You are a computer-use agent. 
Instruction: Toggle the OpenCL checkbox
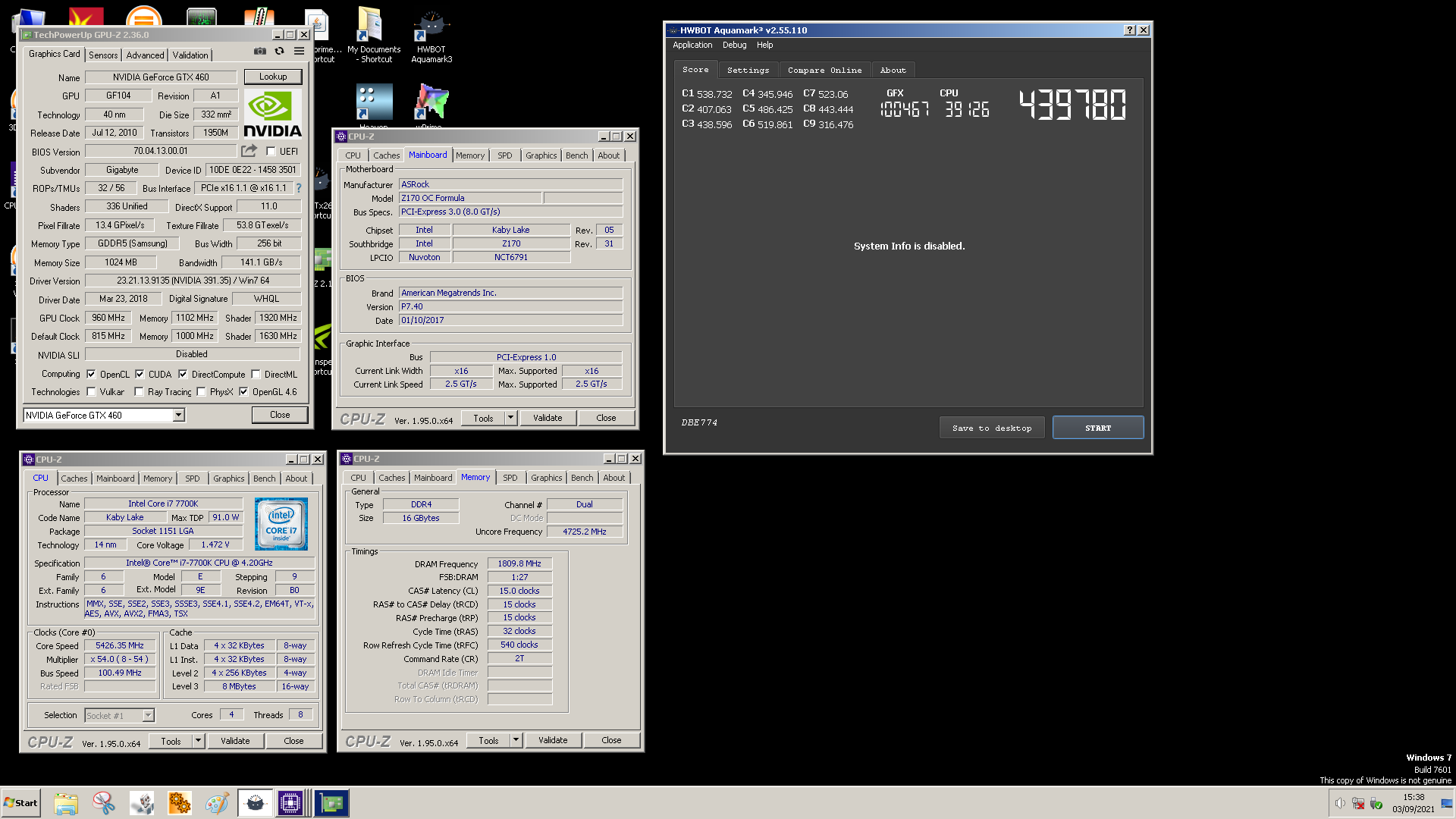91,374
